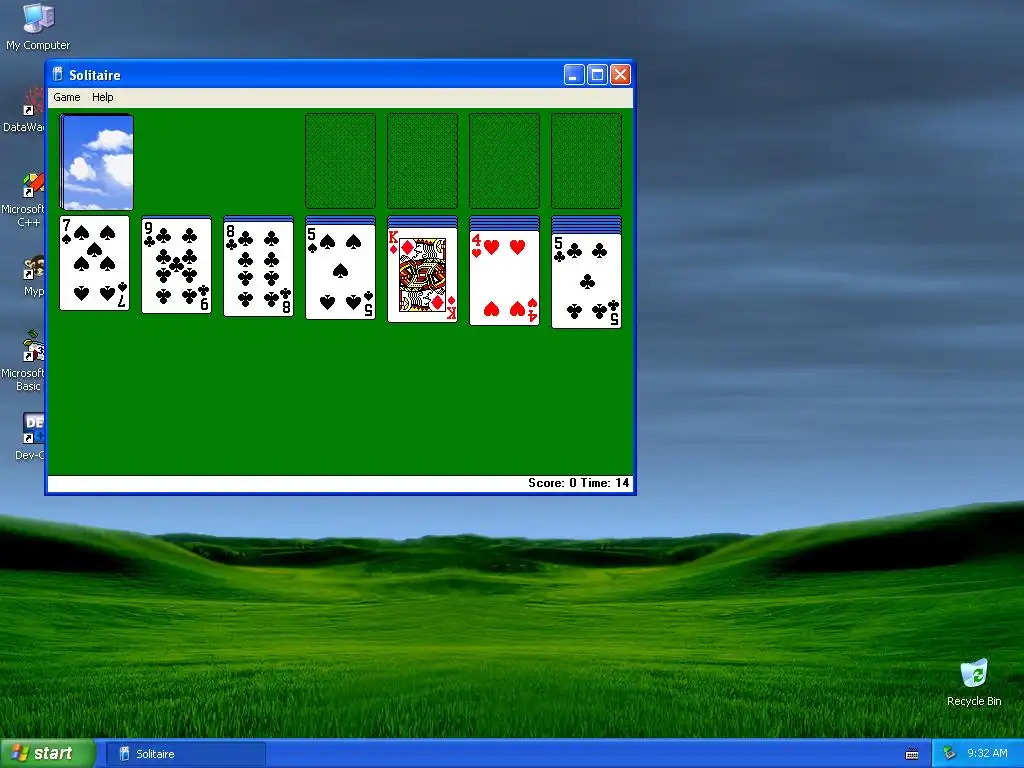
Task: Click the Score and Time status text
Action: [579, 483]
